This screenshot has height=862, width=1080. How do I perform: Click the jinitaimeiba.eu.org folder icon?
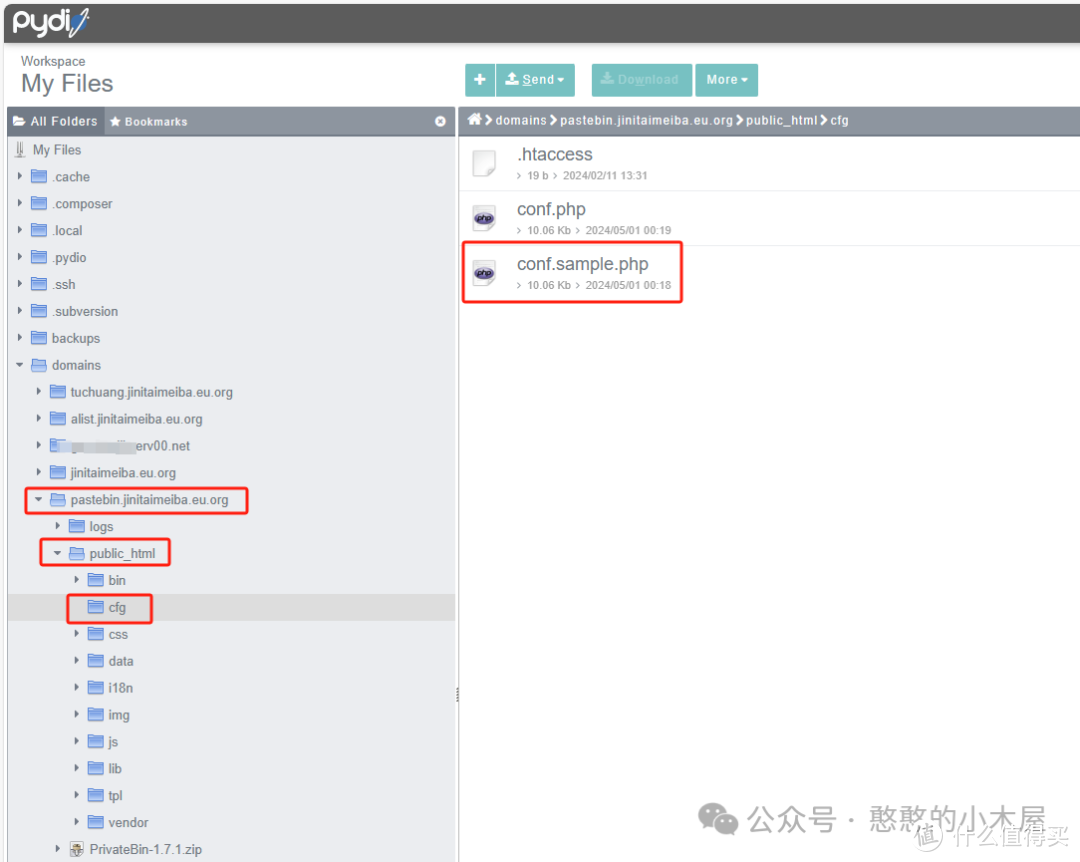click(x=58, y=472)
